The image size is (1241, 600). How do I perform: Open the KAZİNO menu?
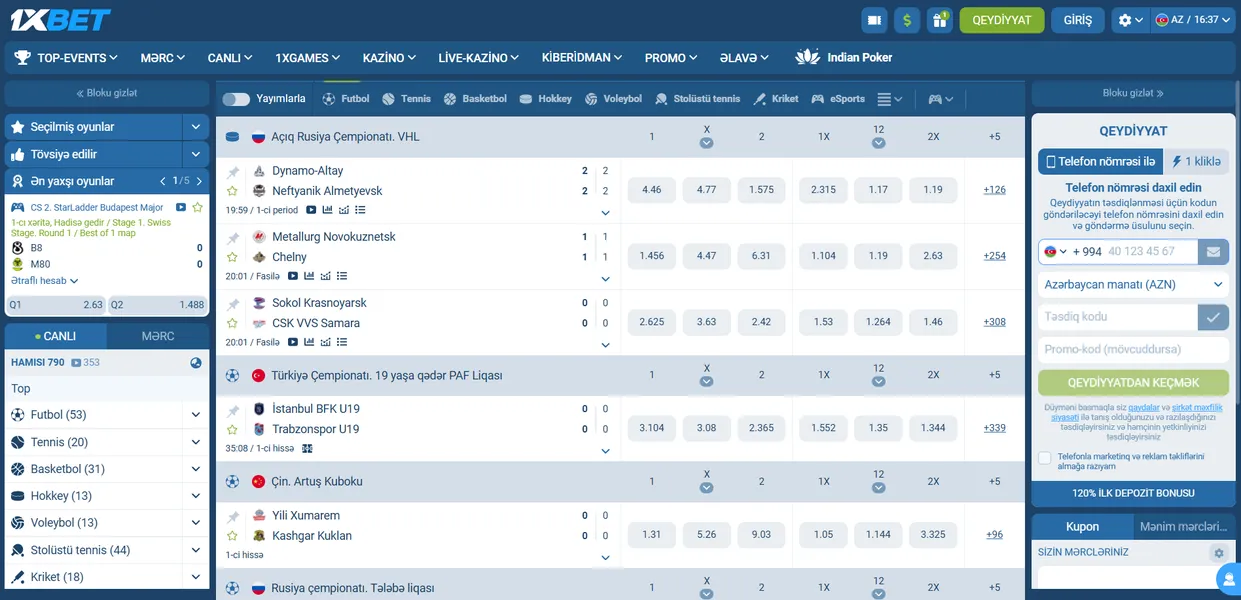click(x=390, y=58)
